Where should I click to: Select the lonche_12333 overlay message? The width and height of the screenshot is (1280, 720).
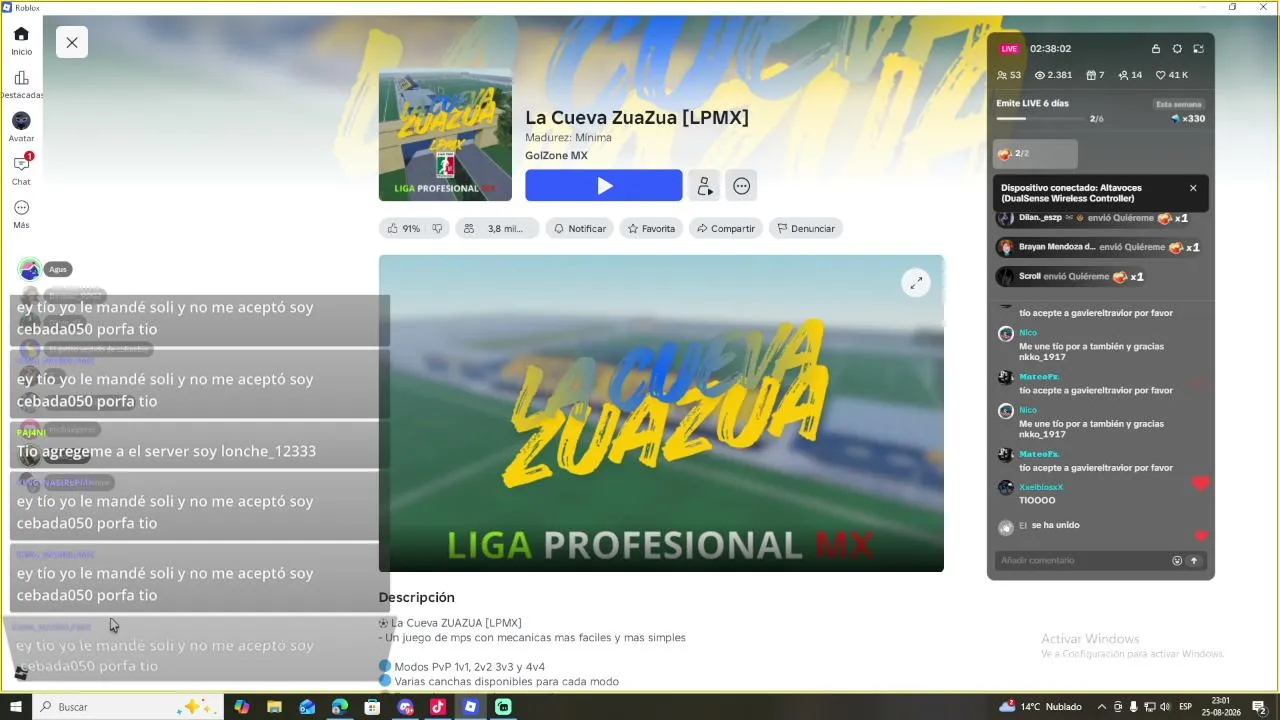(198, 446)
